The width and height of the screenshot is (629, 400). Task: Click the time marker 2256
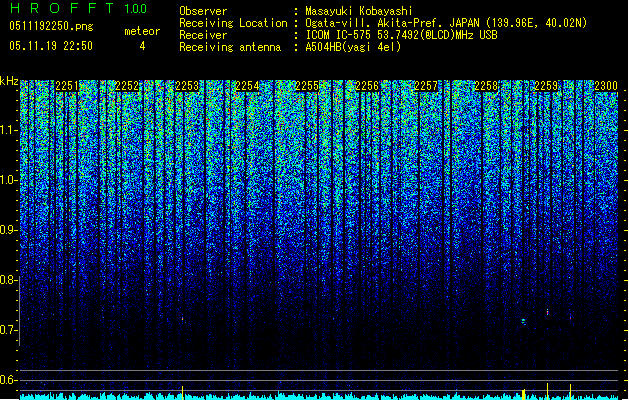(367, 86)
